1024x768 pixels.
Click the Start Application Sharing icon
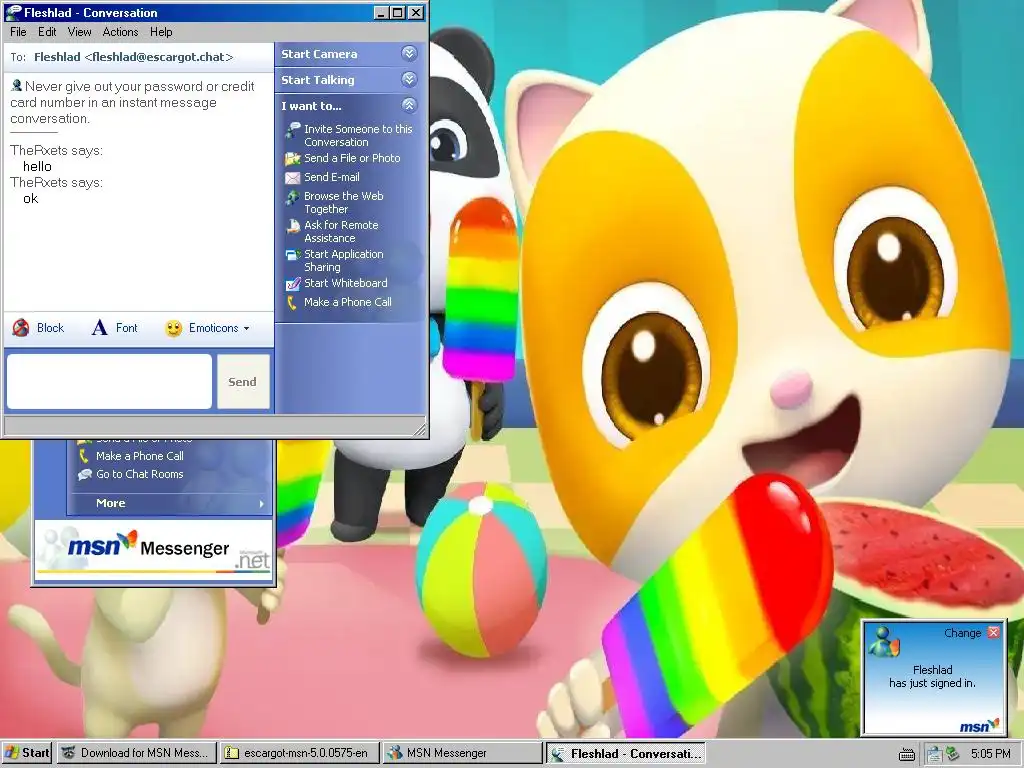(x=293, y=255)
